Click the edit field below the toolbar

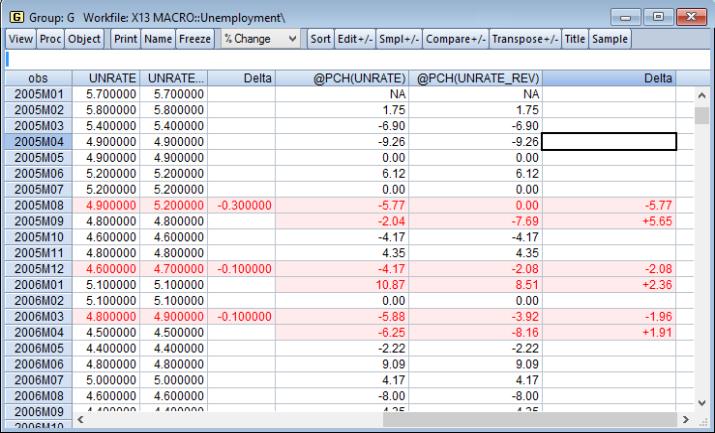(357, 60)
